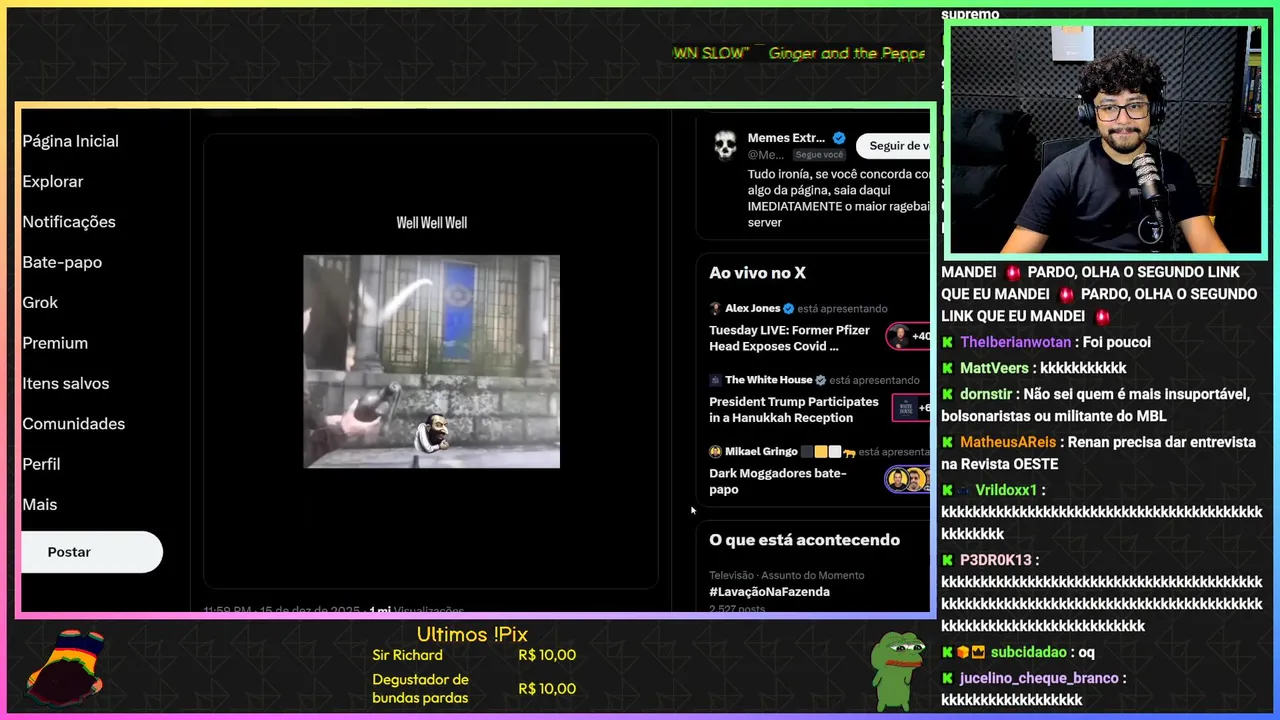Click Alex Jones verified badge
This screenshot has height=720, width=1280.
tap(788, 308)
